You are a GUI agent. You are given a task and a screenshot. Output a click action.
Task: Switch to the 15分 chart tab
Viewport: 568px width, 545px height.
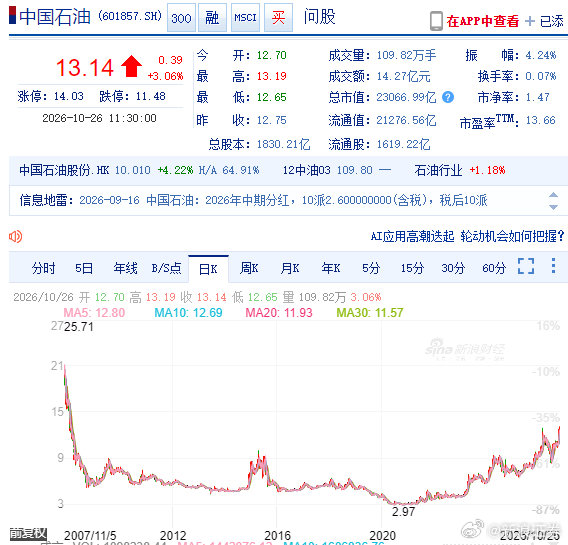(412, 268)
